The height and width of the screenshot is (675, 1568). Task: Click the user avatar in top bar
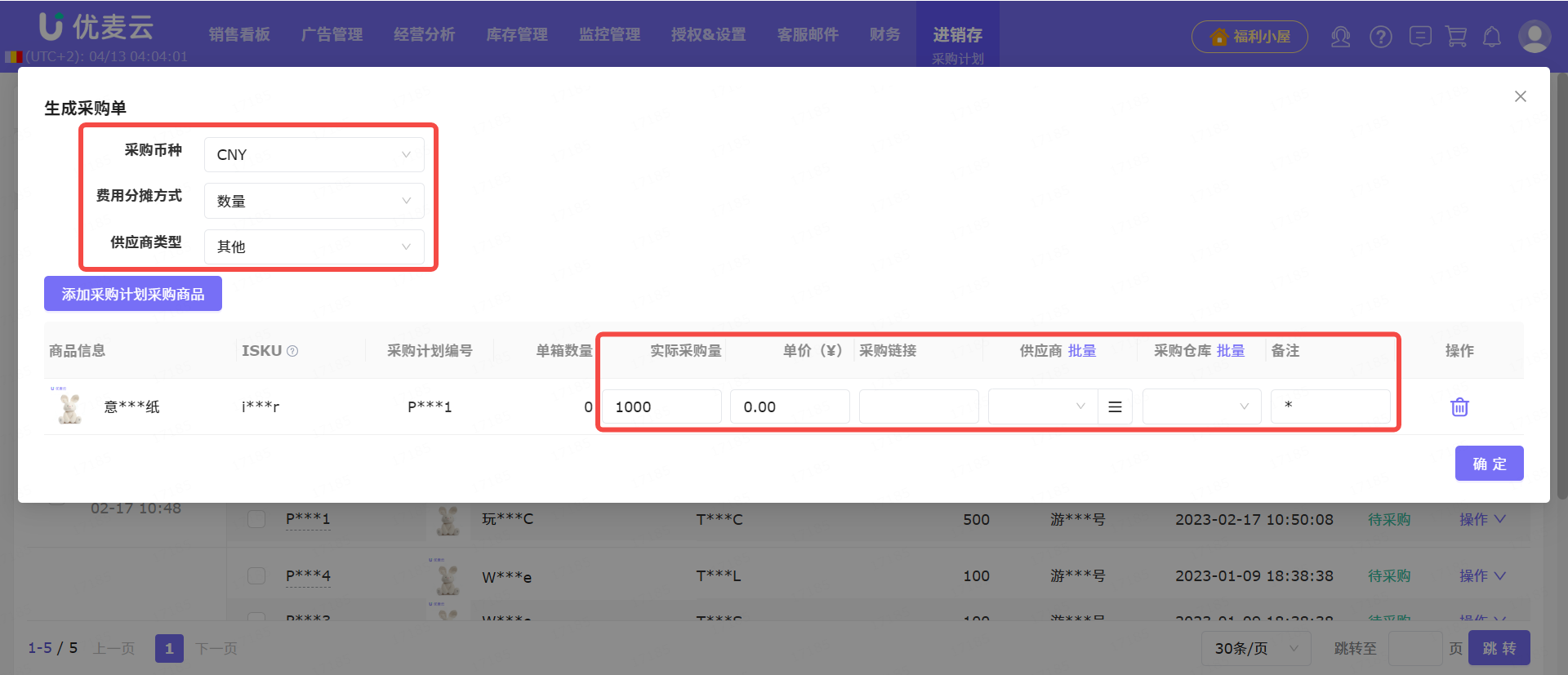click(x=1534, y=37)
